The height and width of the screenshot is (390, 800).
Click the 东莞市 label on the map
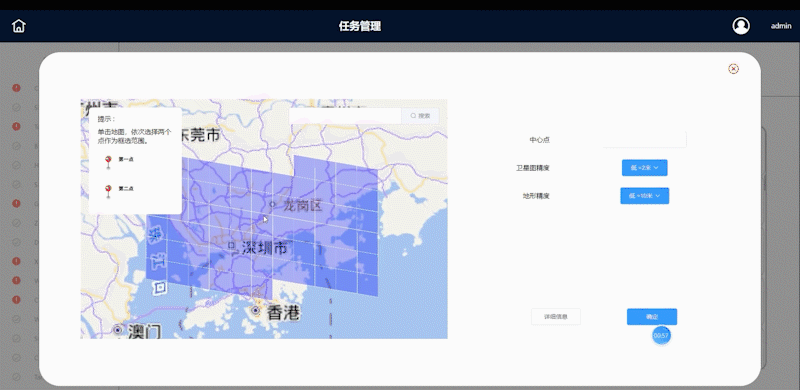tap(197, 135)
